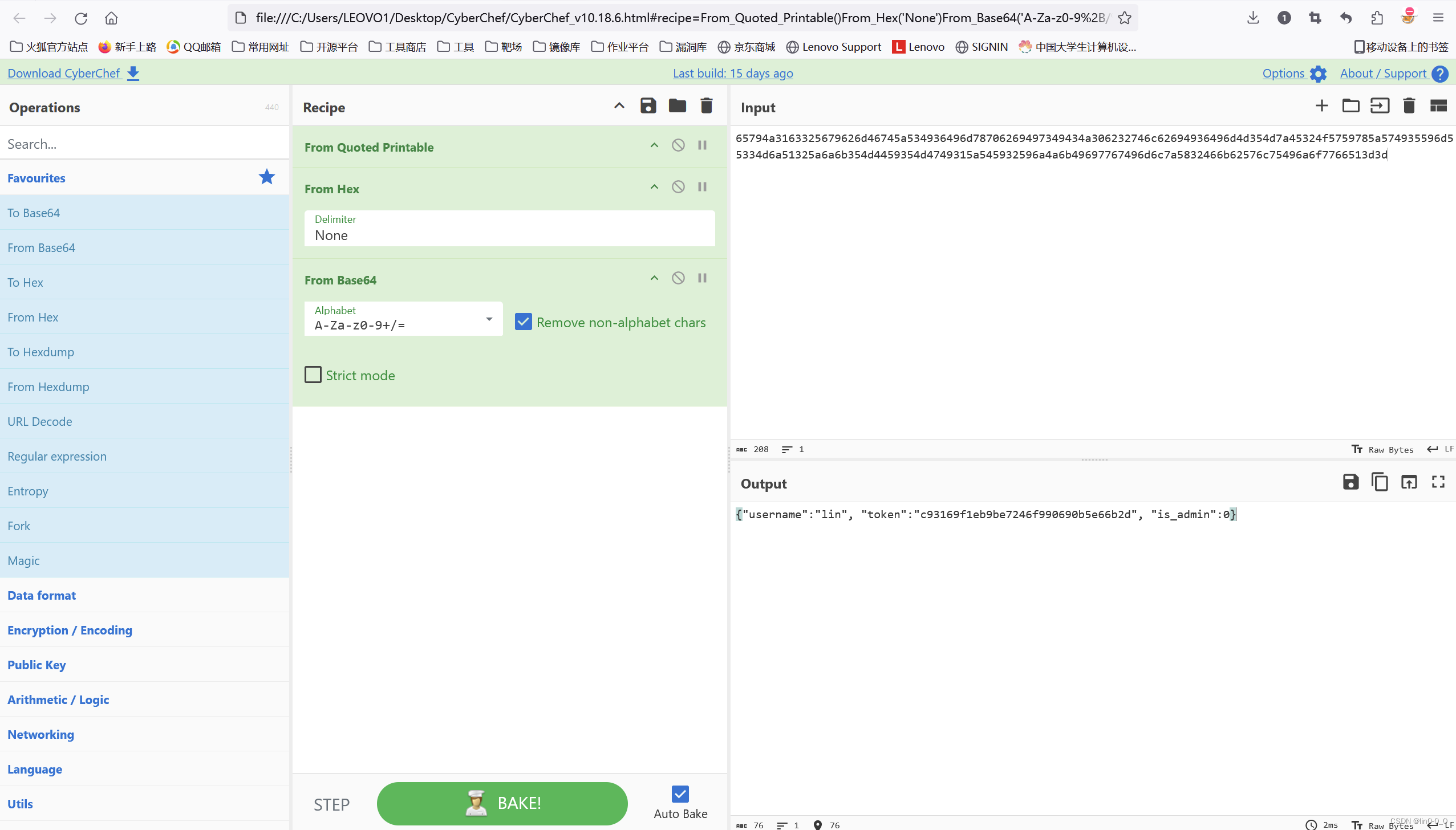Viewport: 1456px width, 830px height.
Task: Expand the Data format category
Action: click(x=42, y=595)
